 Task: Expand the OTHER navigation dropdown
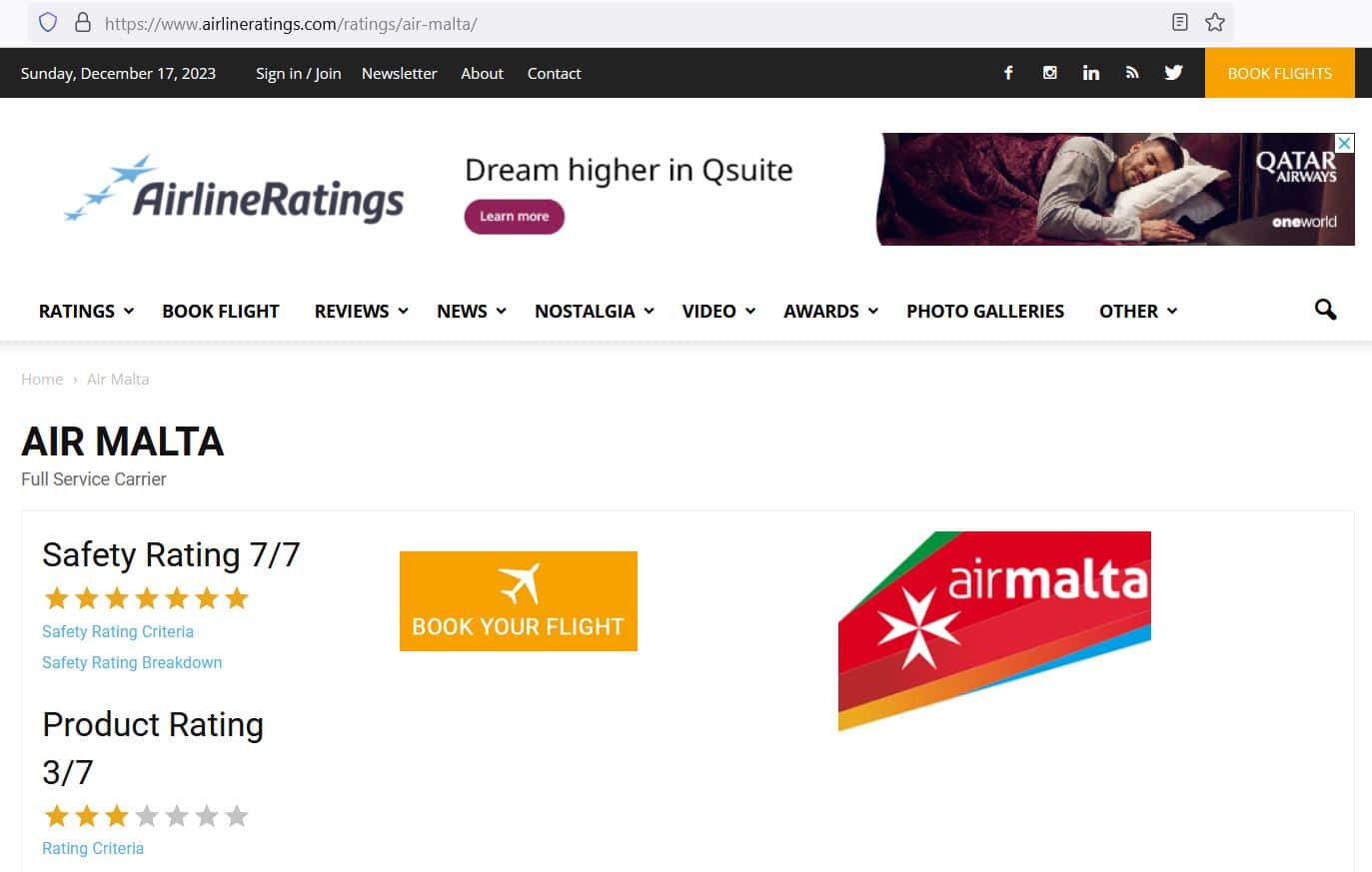pos(1128,311)
